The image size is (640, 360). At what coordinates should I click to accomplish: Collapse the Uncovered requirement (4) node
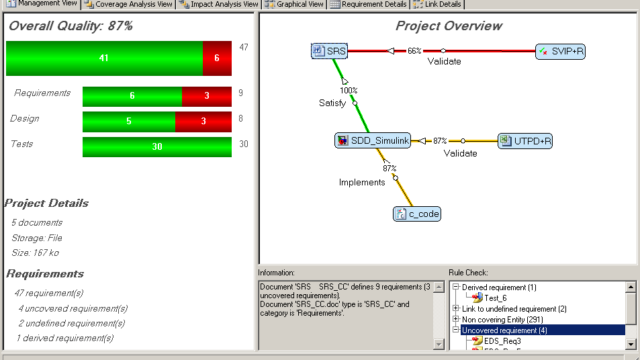tap(456, 329)
